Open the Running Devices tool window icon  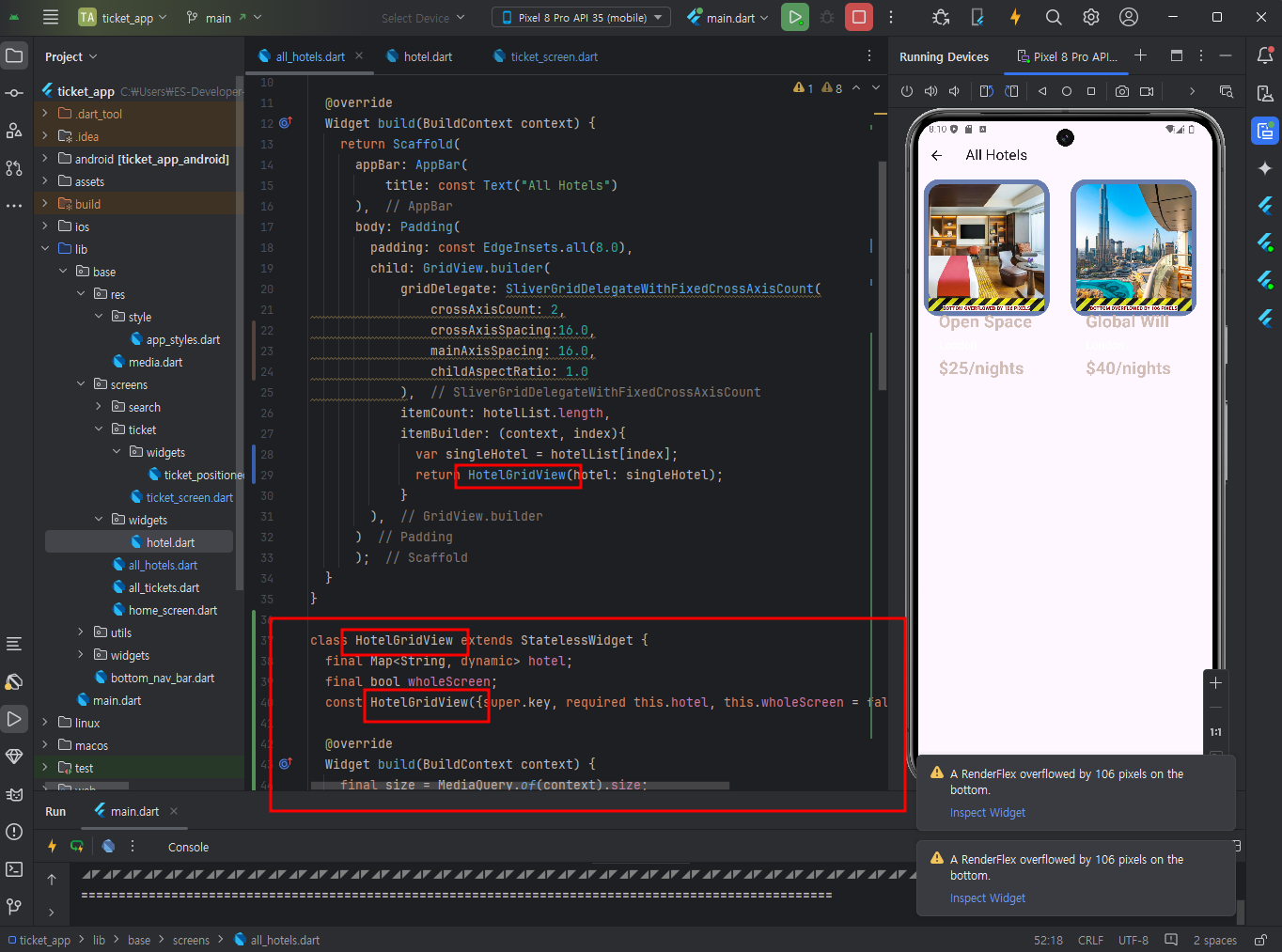pos(1265,131)
